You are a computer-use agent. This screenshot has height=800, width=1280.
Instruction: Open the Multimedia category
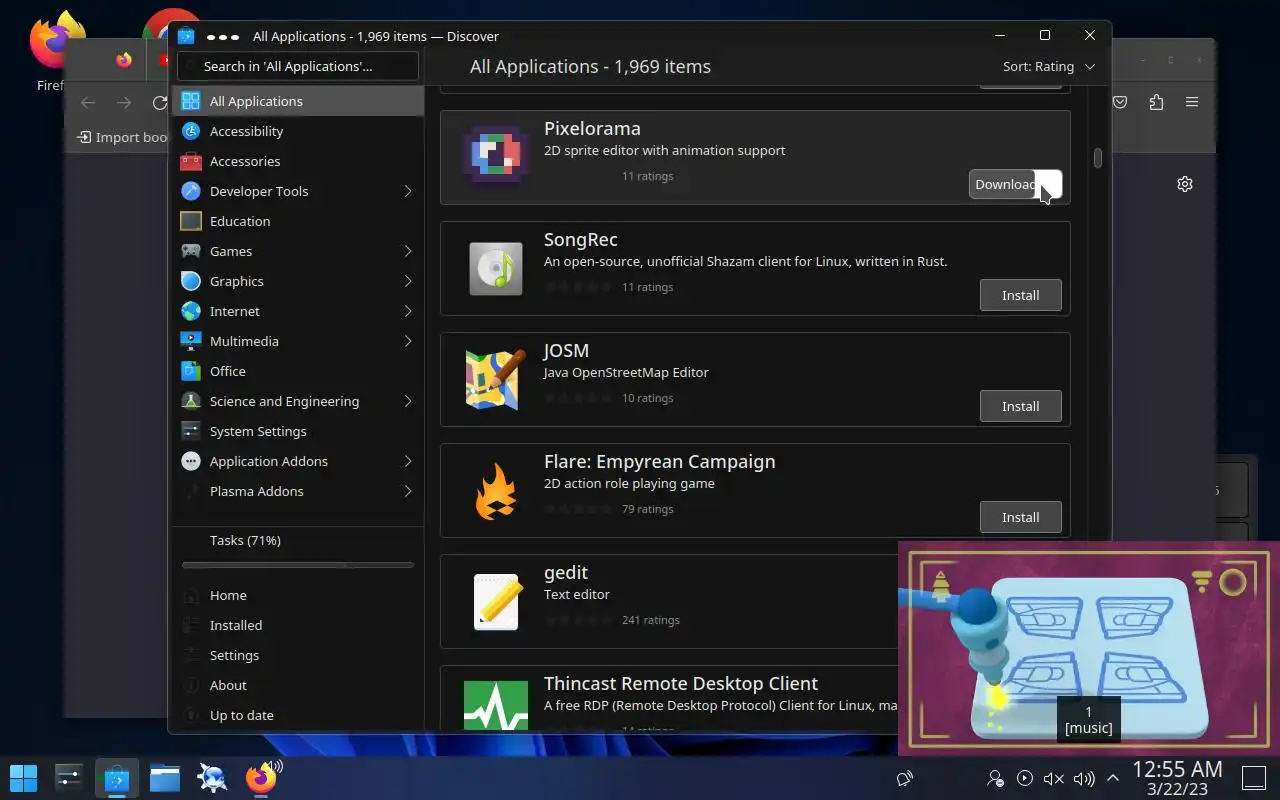click(x=298, y=341)
